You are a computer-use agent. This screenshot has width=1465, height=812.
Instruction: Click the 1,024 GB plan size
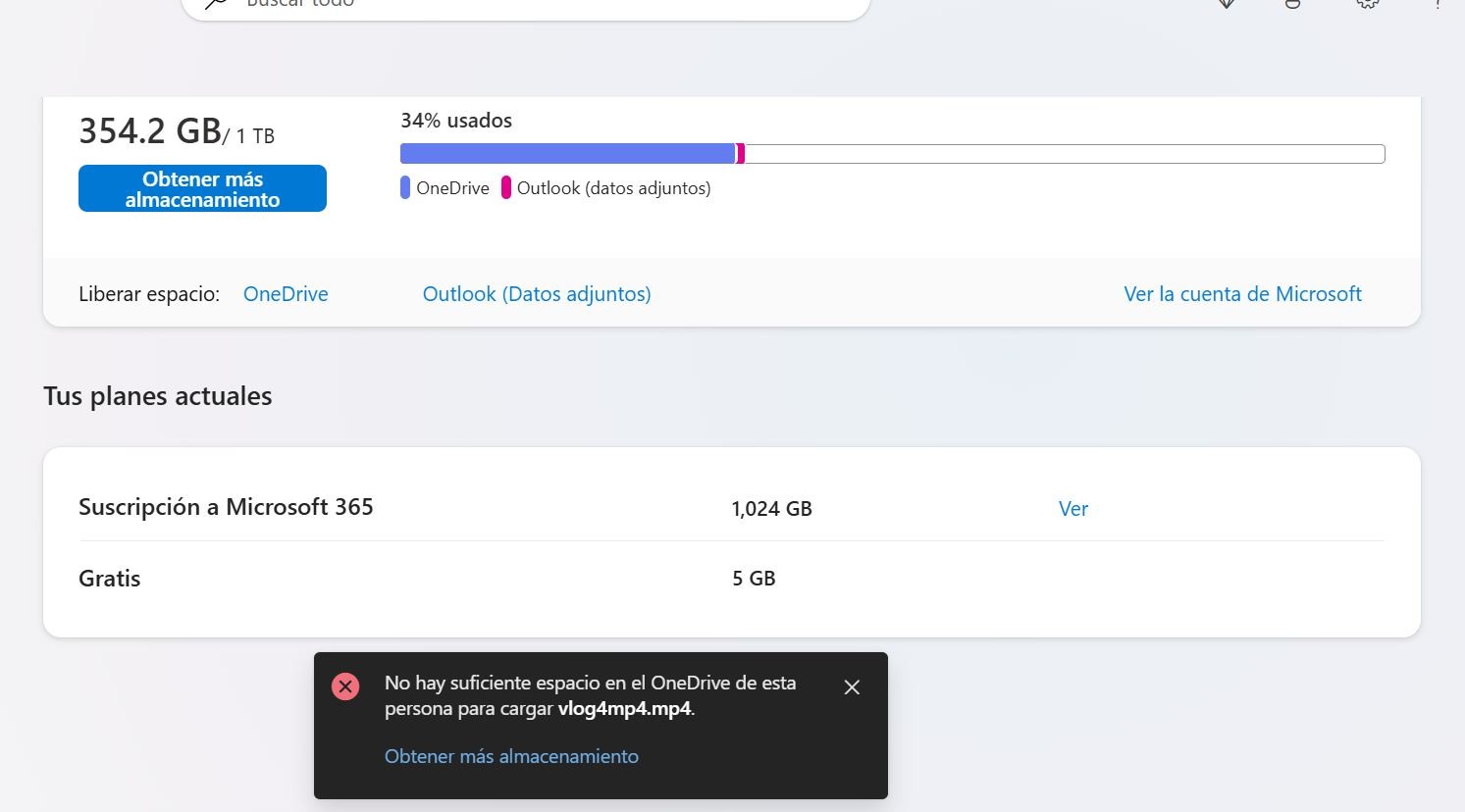tap(772, 509)
